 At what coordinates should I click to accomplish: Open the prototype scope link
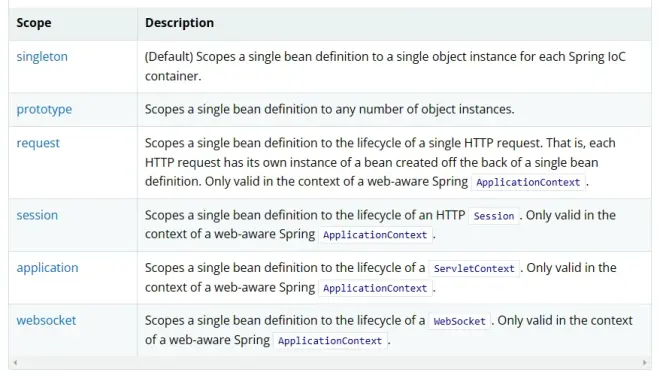[x=44, y=109]
